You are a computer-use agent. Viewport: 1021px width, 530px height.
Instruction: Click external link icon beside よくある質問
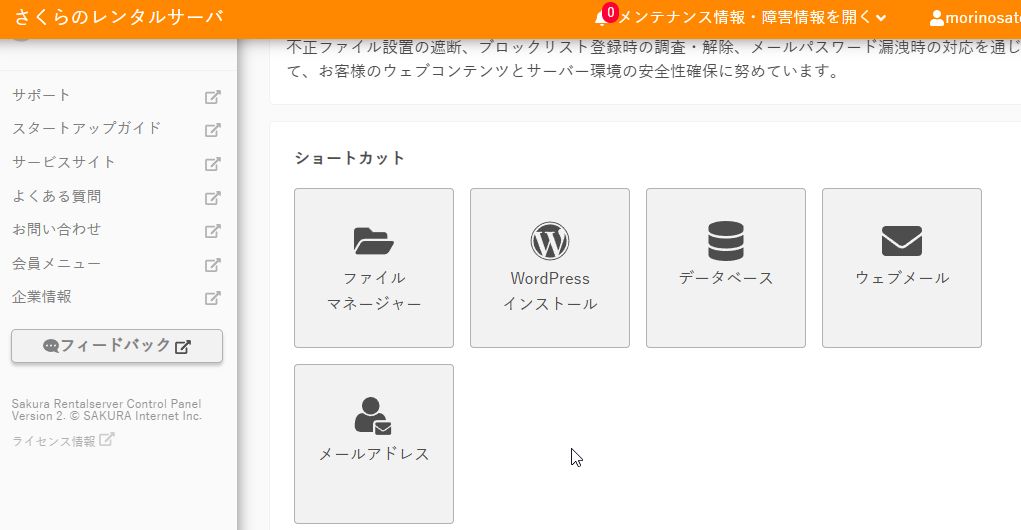(x=212, y=198)
